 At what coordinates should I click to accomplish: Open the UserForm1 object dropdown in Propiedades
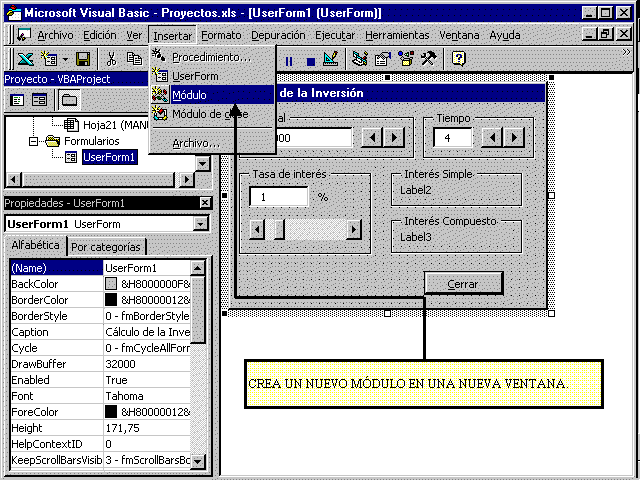point(200,224)
